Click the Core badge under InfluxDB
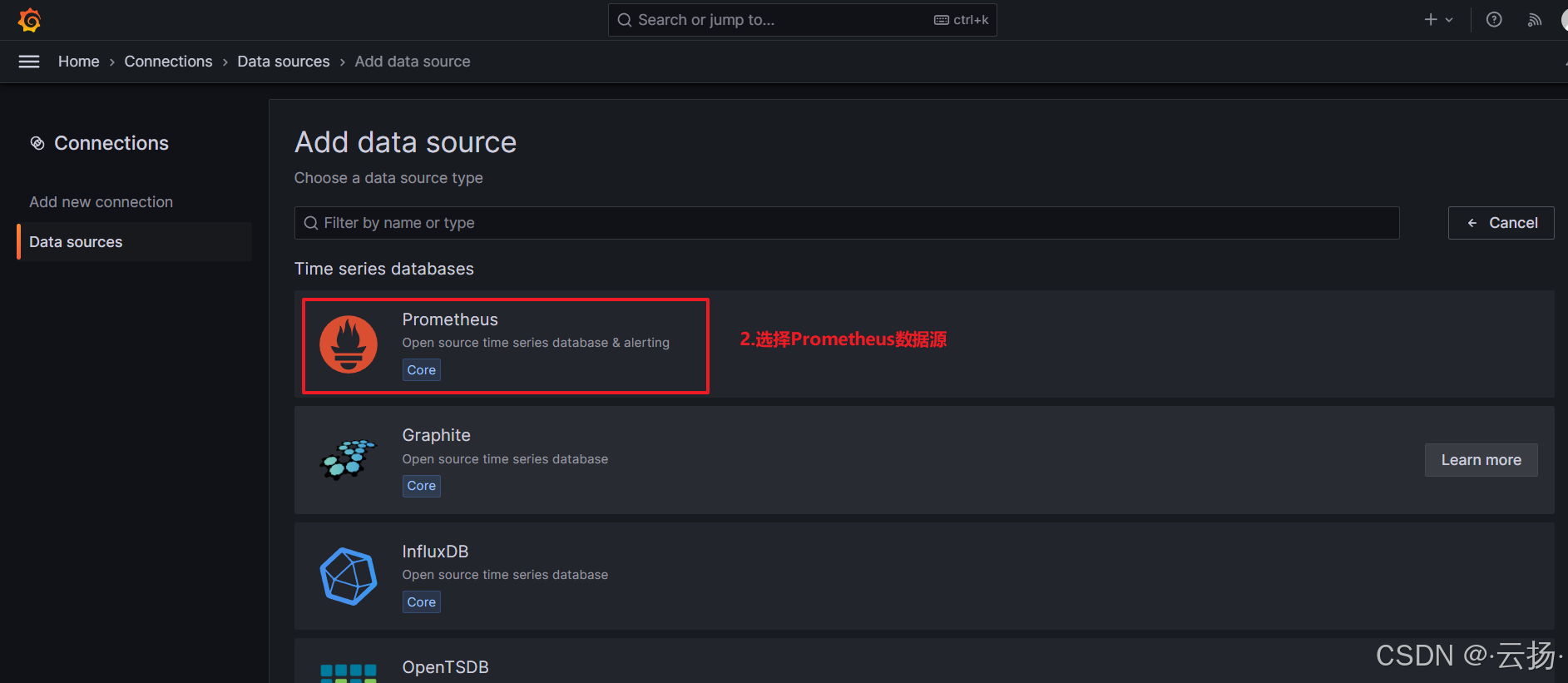This screenshot has height=683, width=1568. coord(422,602)
